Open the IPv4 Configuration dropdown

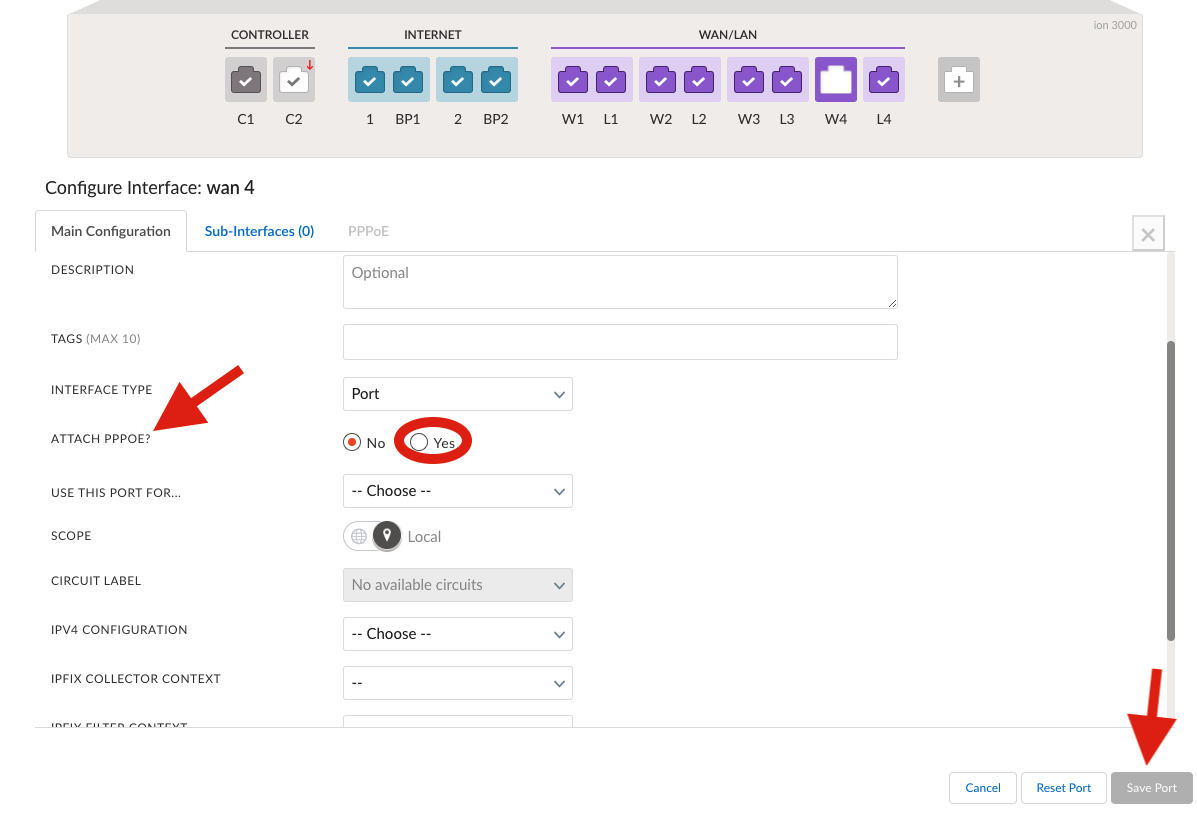[x=457, y=634]
